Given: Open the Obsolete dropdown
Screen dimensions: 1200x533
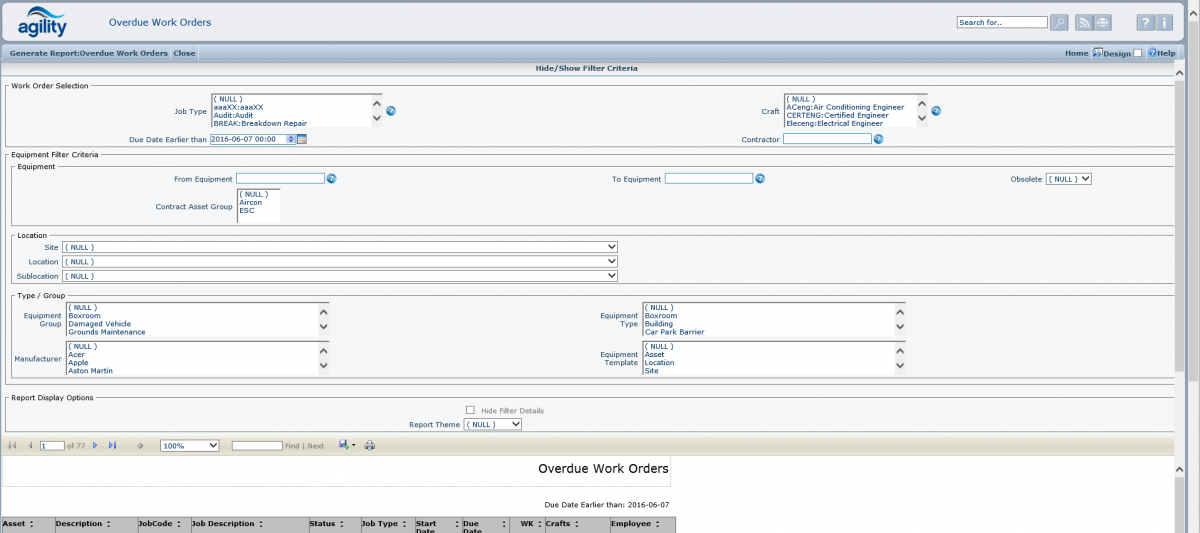Looking at the screenshot, I should click(1069, 179).
